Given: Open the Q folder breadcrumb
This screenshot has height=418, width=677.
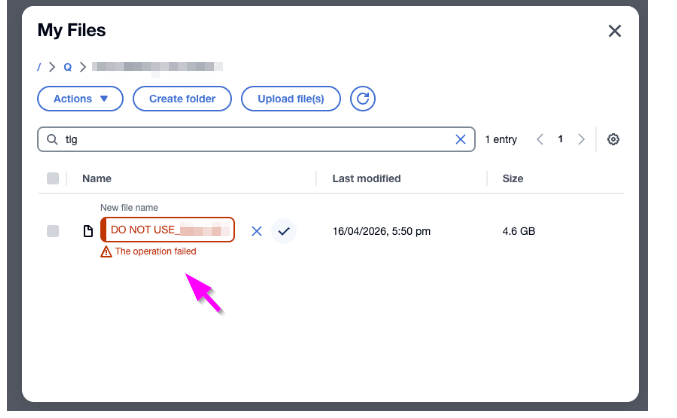Looking at the screenshot, I should pyautogui.click(x=68, y=67).
